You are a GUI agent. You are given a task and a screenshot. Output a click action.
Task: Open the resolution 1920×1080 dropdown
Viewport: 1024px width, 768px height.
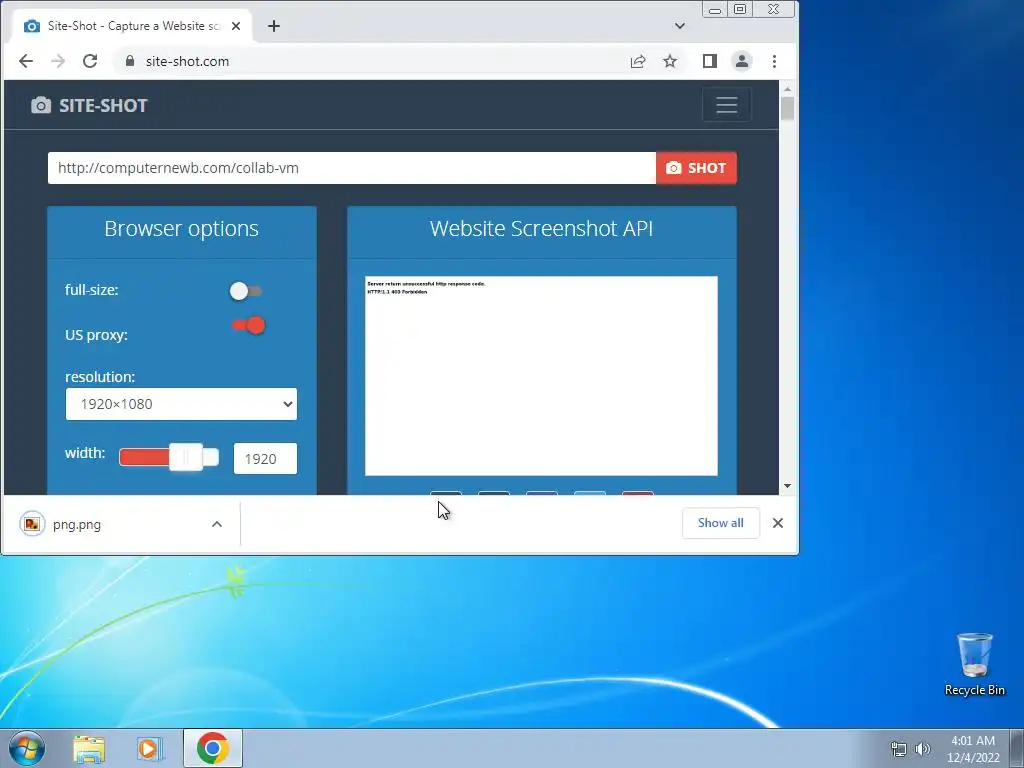181,404
